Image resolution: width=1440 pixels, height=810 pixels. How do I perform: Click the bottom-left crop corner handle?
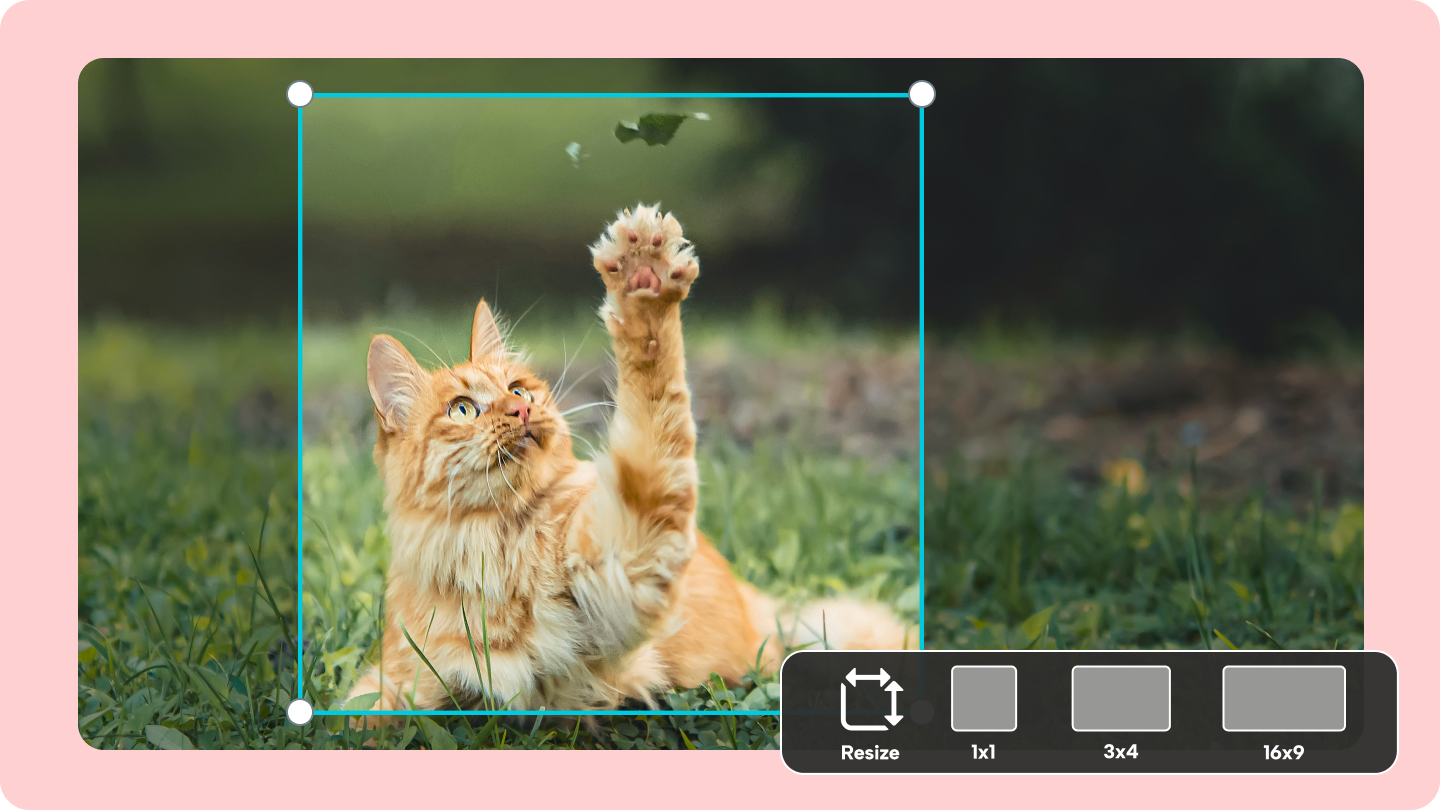(x=299, y=712)
